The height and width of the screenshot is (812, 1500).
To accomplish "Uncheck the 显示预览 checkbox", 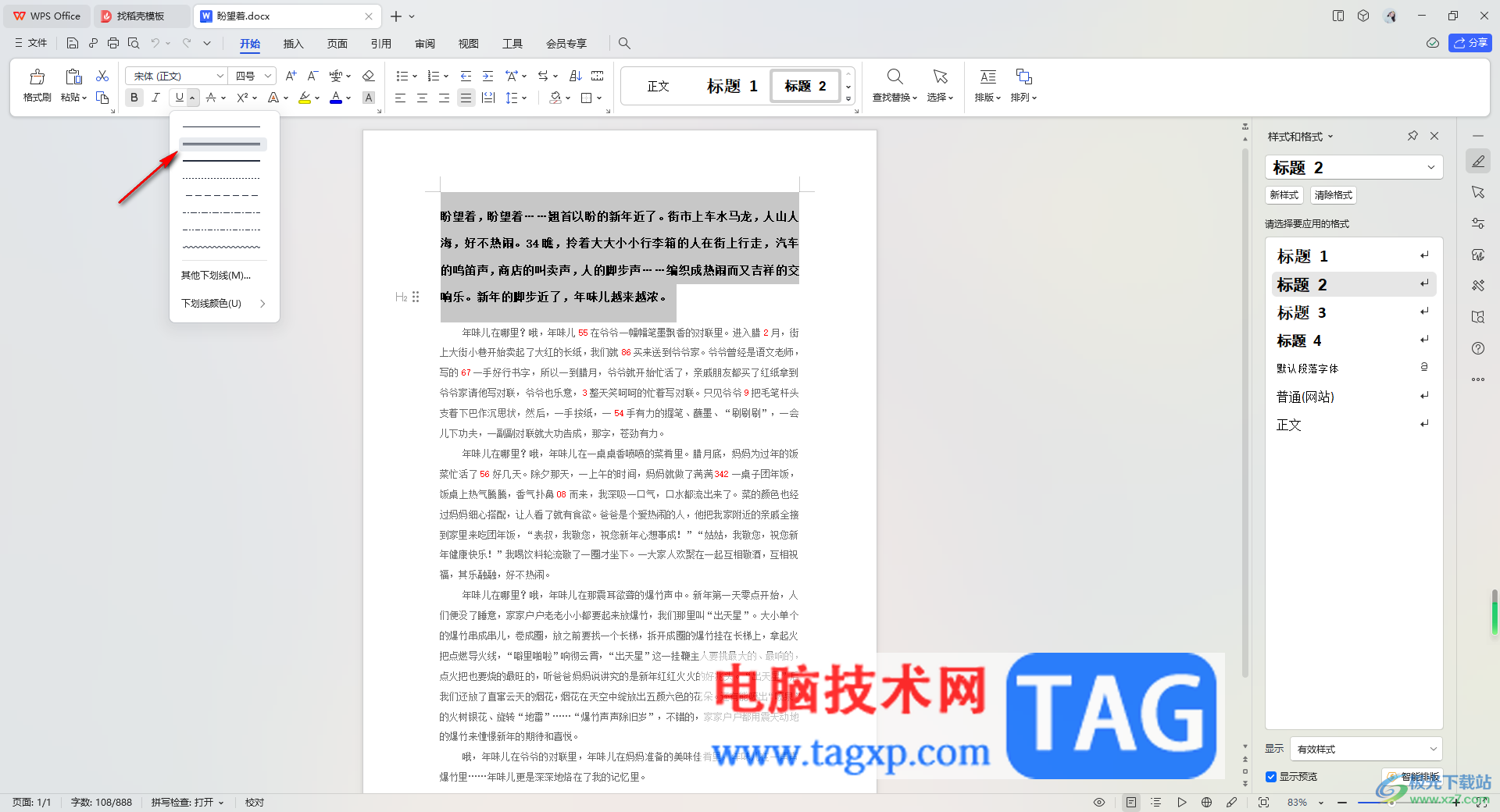I will point(1271,777).
